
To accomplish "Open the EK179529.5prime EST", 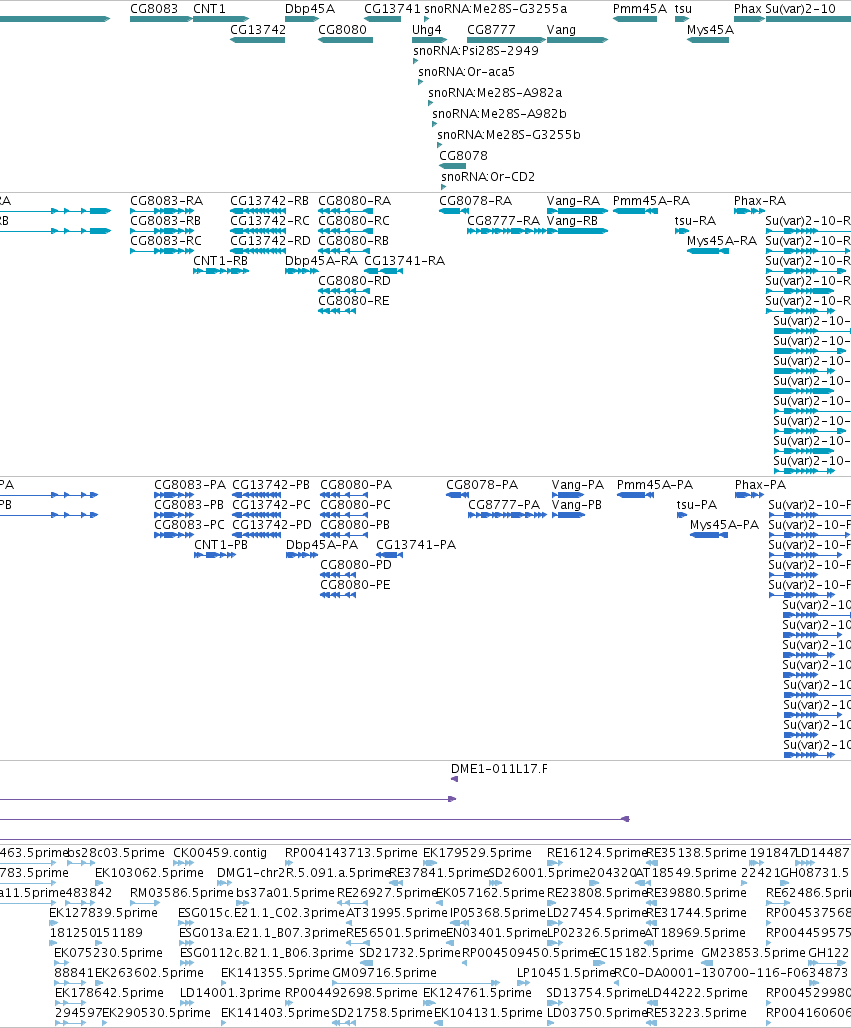I will tap(431, 863).
